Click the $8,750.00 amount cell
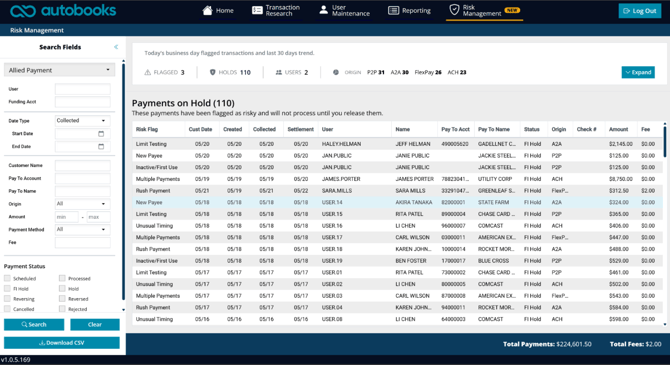Screen dimensions: 670x365 click(620, 179)
